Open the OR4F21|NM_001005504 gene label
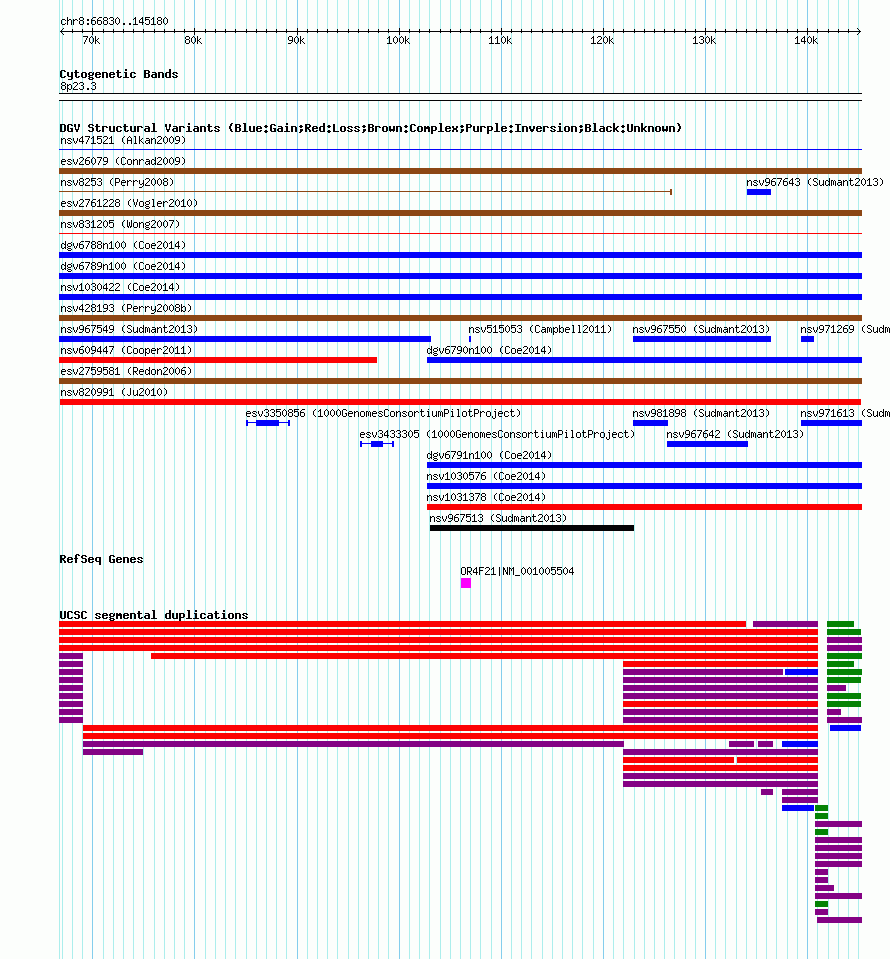Screen dimensions: 890x959 (x=517, y=571)
